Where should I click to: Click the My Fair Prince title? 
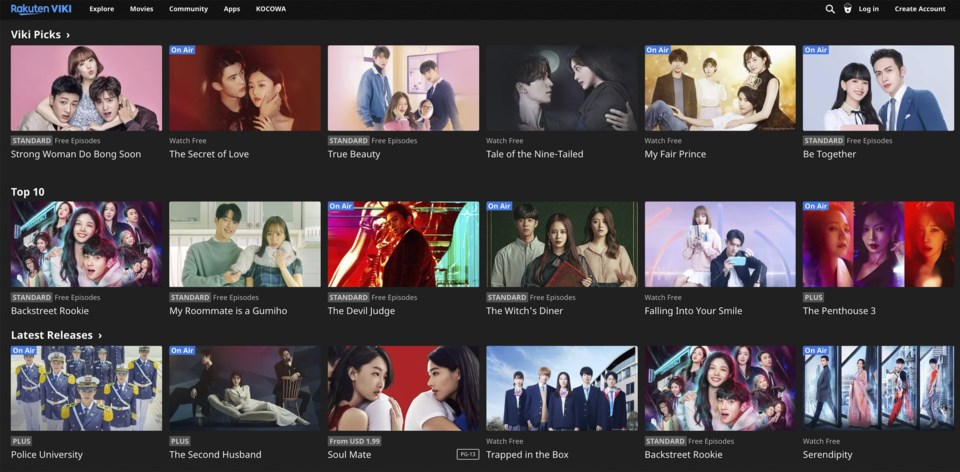coord(675,154)
